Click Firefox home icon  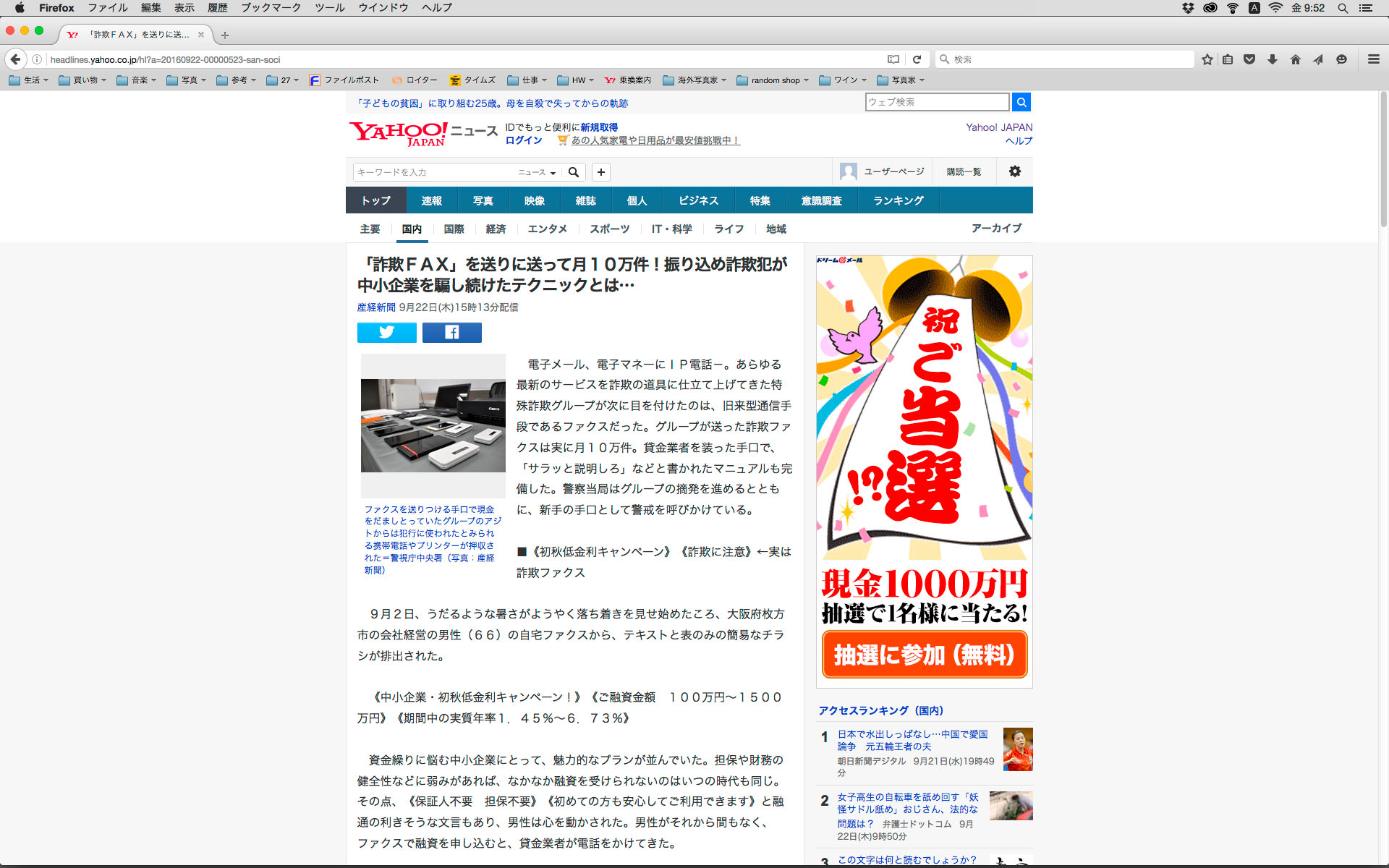pyautogui.click(x=1295, y=59)
